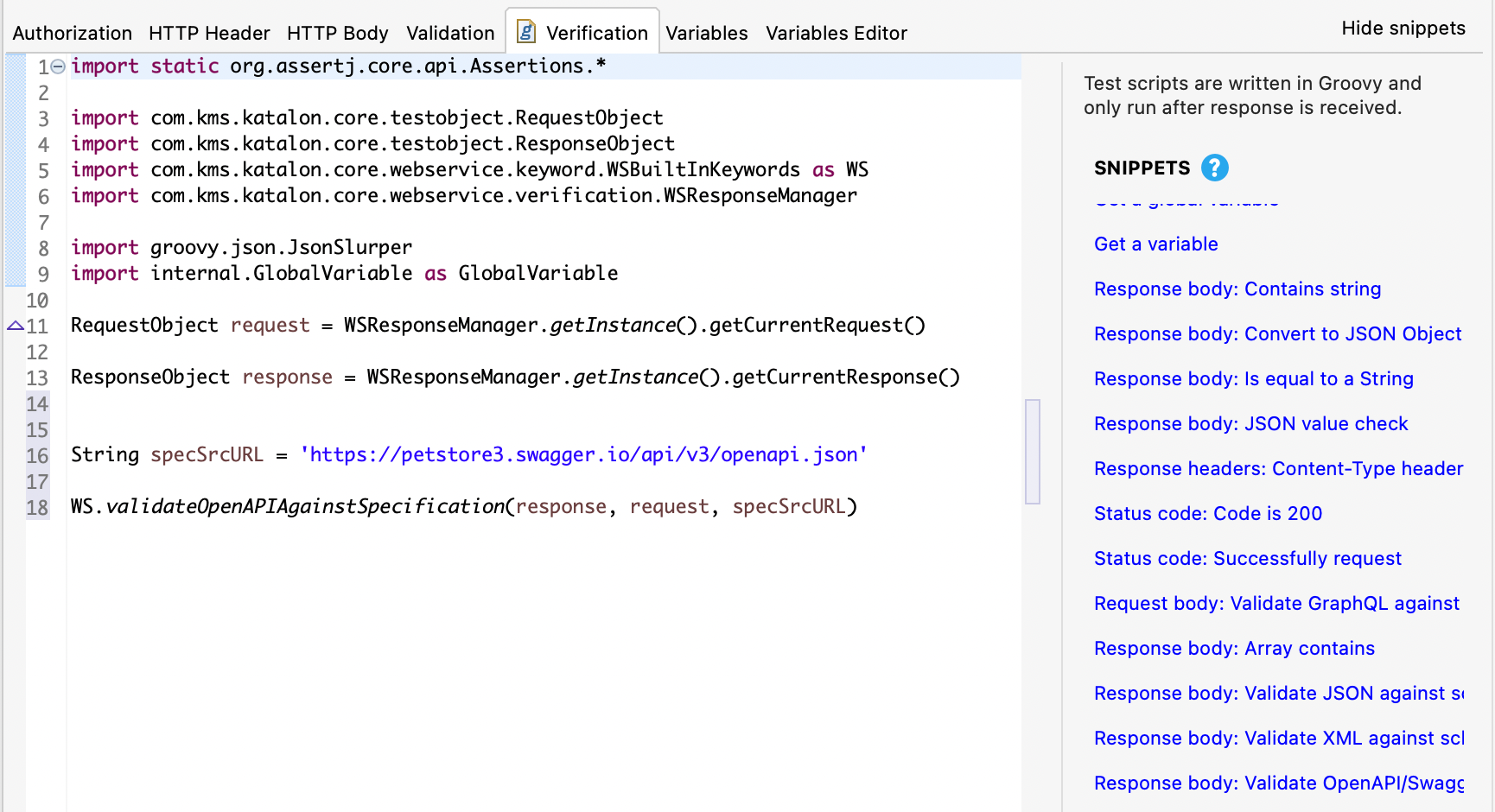Insert 'Response body: Contains string' snippet
Image resolution: width=1495 pixels, height=812 pixels.
tap(1237, 289)
